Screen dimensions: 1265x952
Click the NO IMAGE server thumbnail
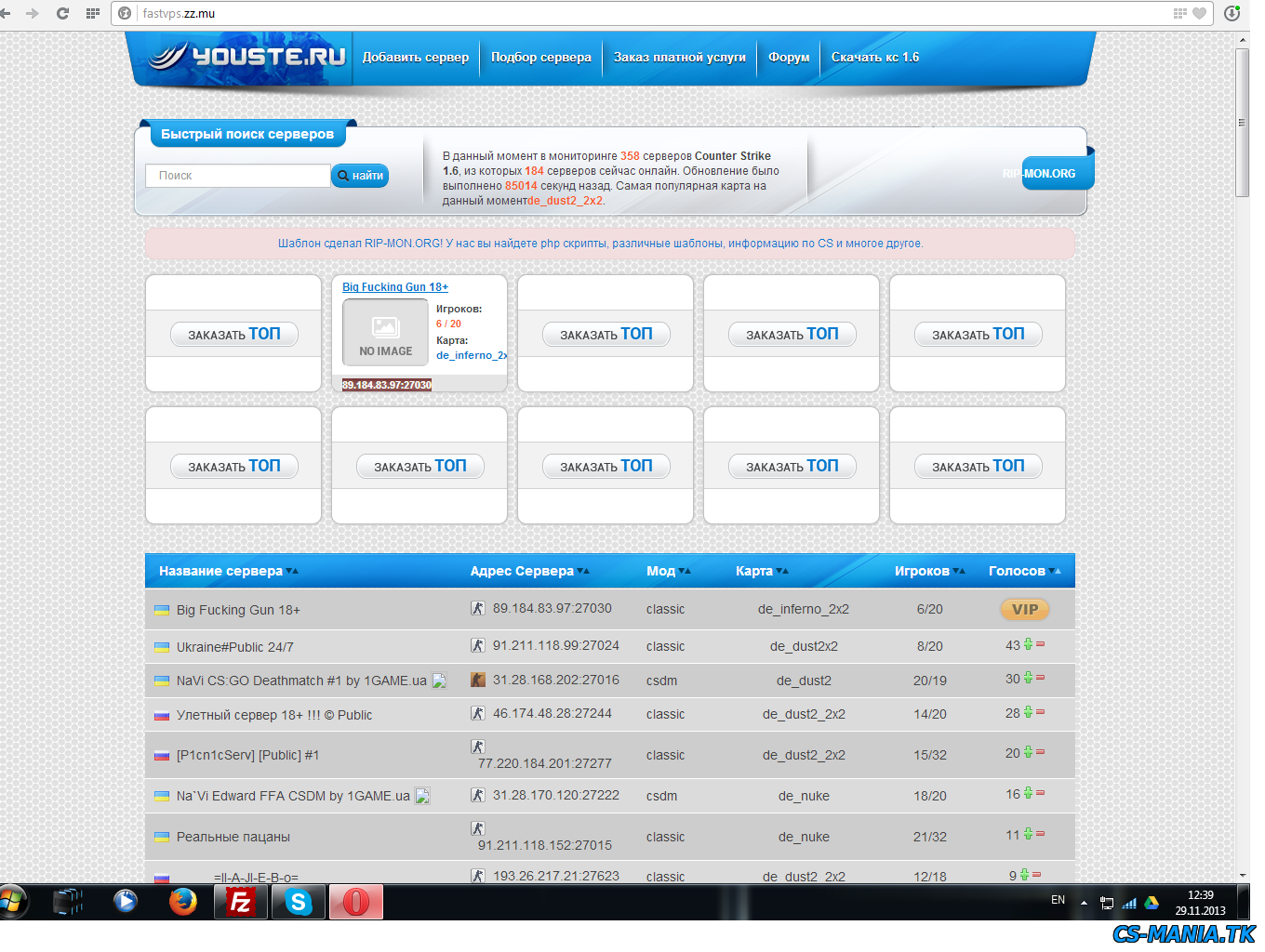click(x=385, y=333)
